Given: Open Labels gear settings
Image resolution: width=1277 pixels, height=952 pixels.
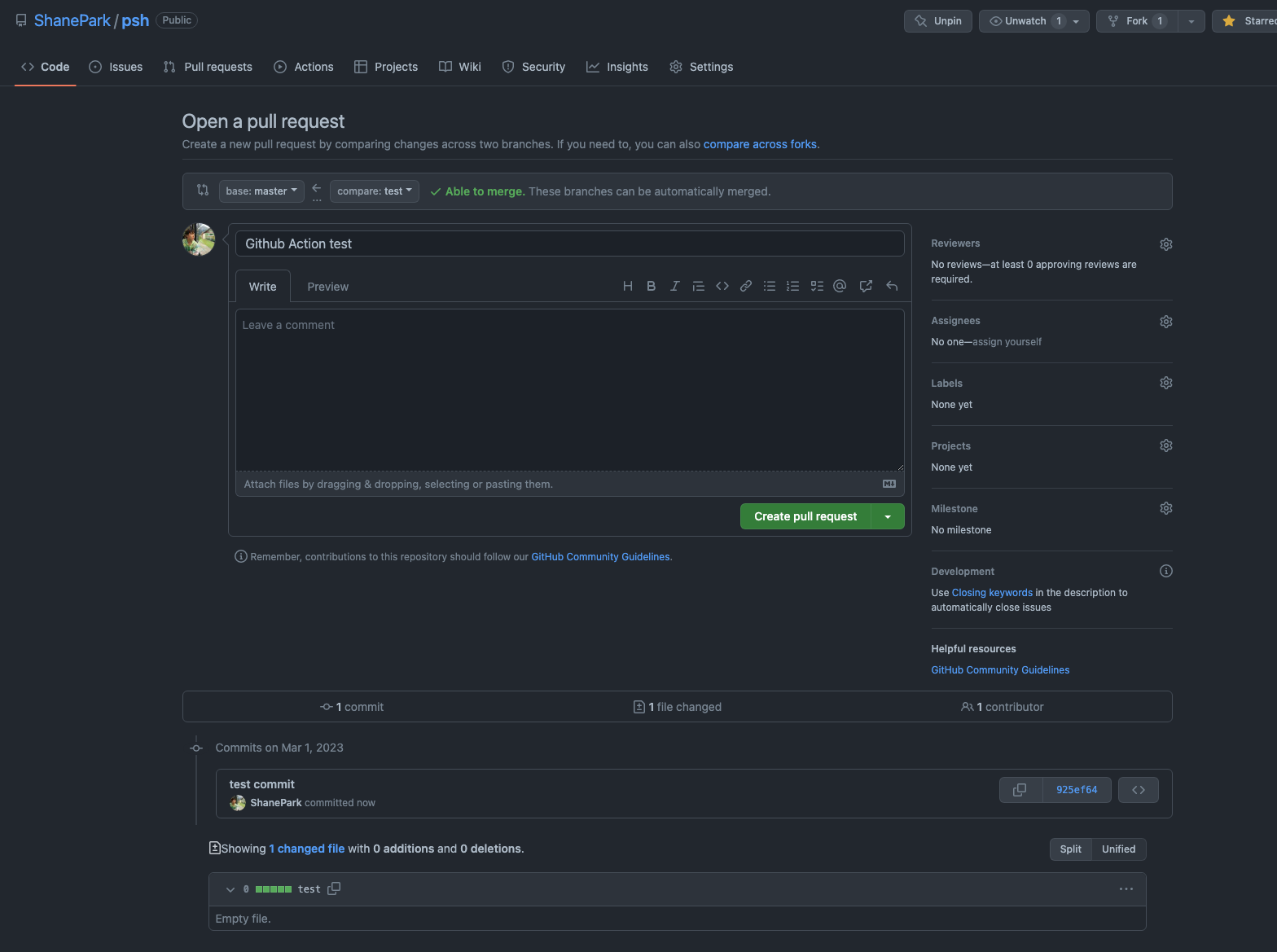Looking at the screenshot, I should click(x=1165, y=383).
